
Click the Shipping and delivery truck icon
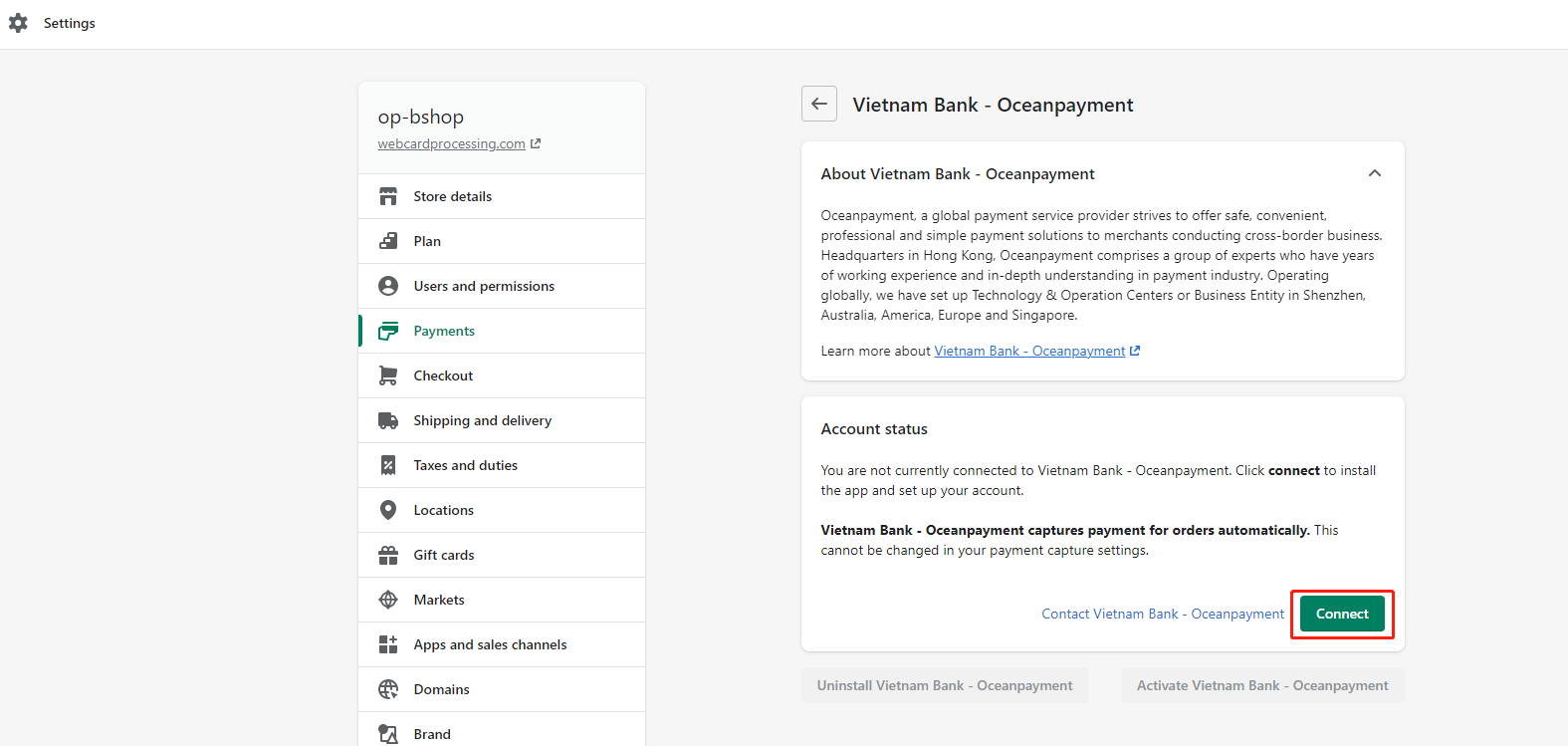388,420
